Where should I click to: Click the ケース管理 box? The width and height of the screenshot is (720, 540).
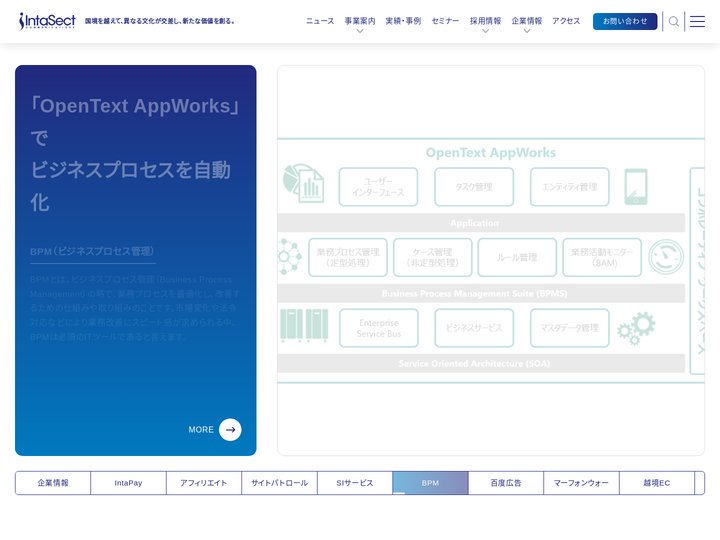tap(433, 257)
